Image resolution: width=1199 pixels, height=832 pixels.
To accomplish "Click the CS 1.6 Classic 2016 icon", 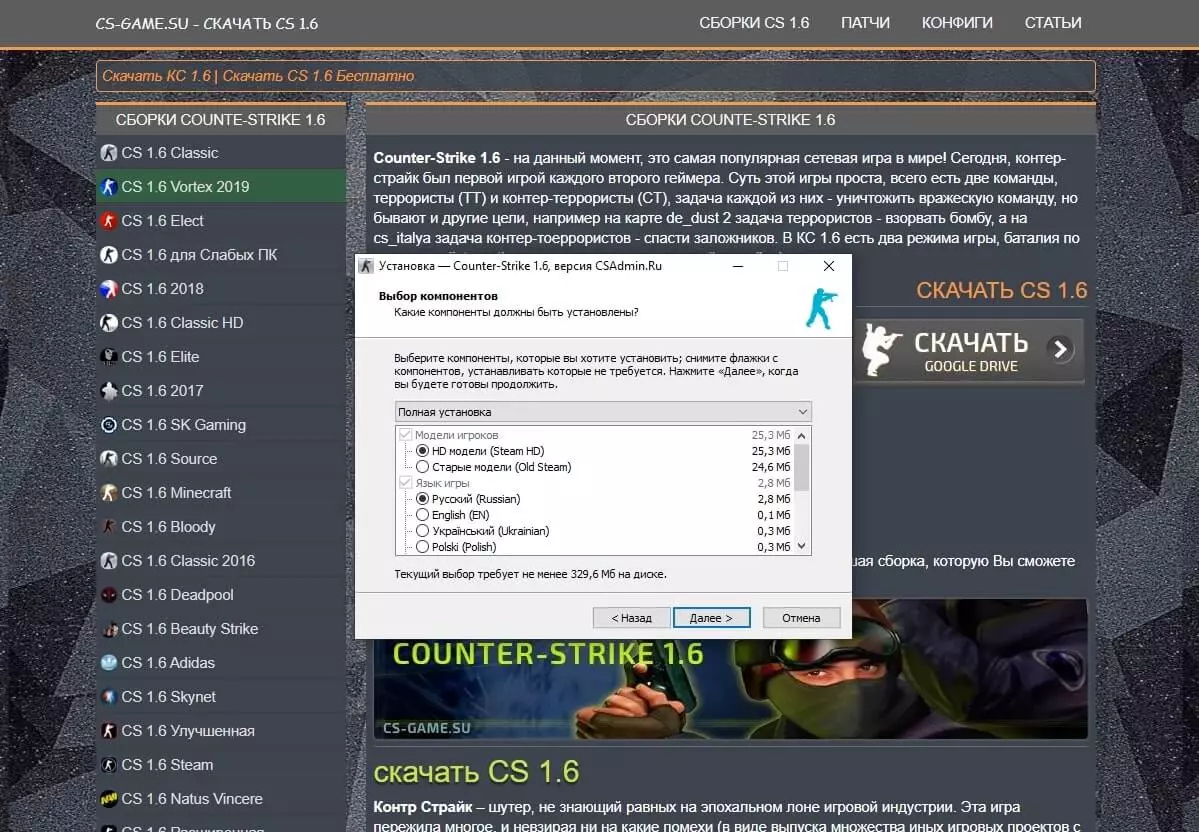I will coord(109,561).
